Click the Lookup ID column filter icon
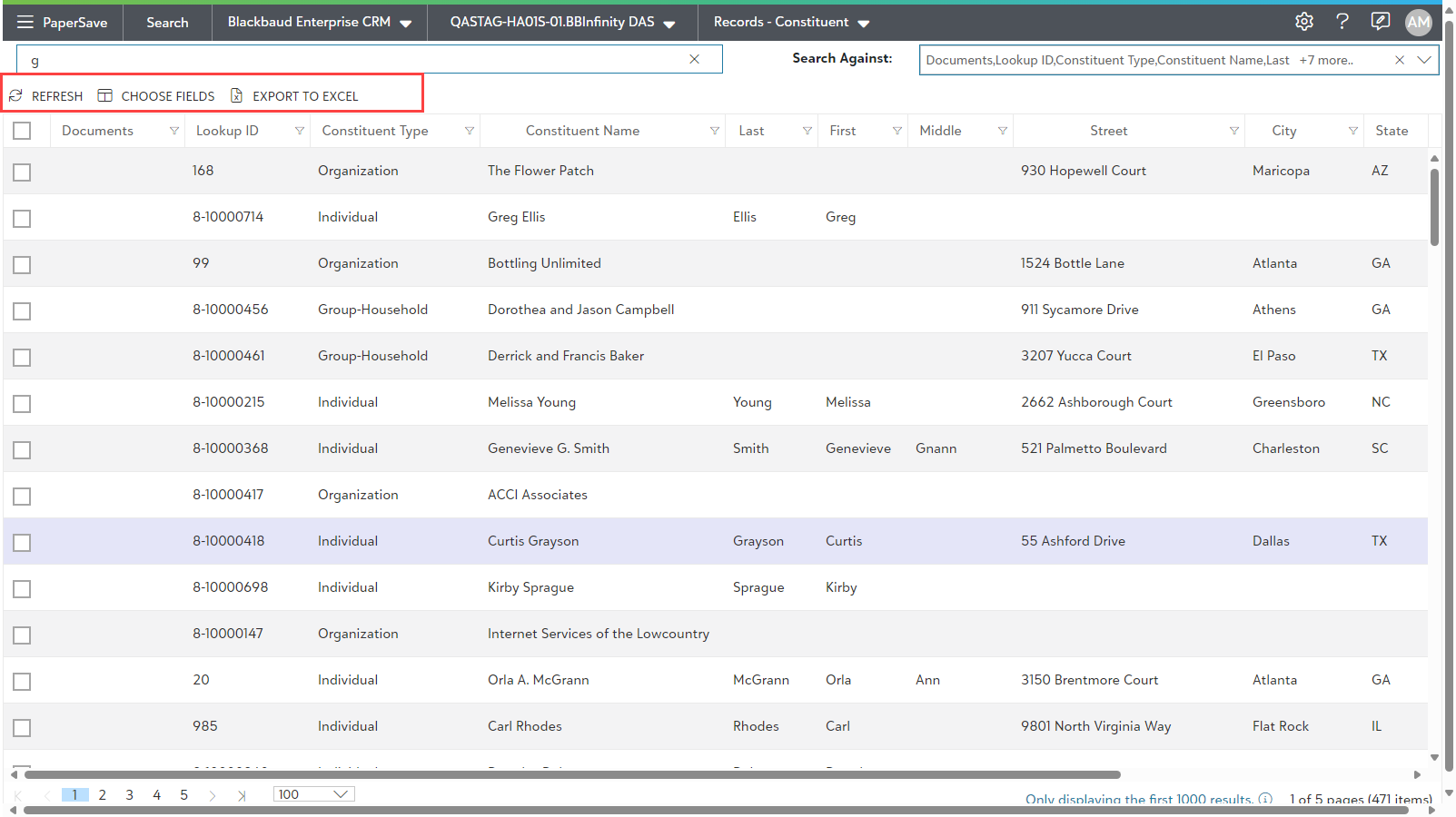The width and height of the screenshot is (1456, 817). 299,131
